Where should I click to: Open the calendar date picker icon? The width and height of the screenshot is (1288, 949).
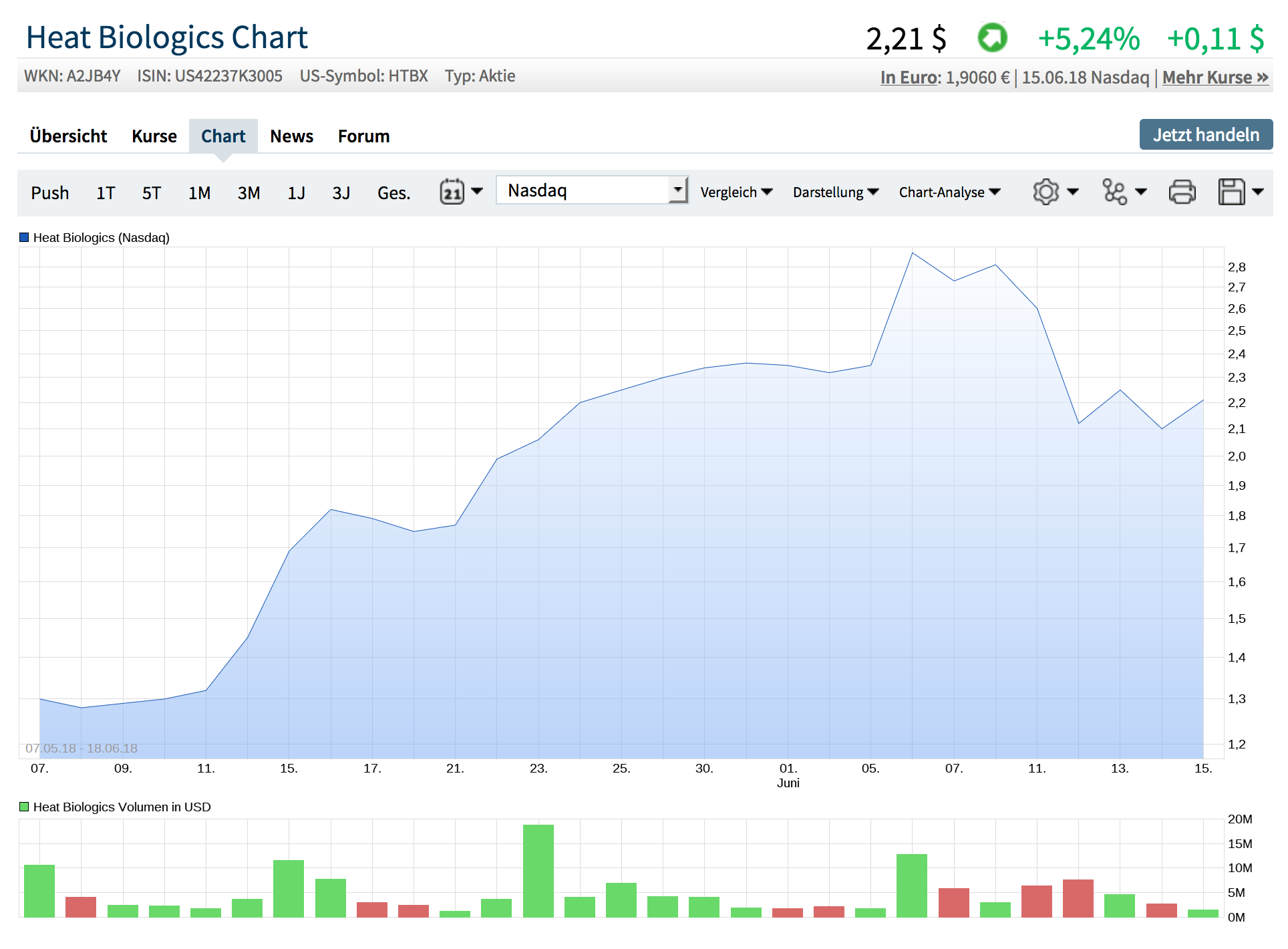point(452,192)
